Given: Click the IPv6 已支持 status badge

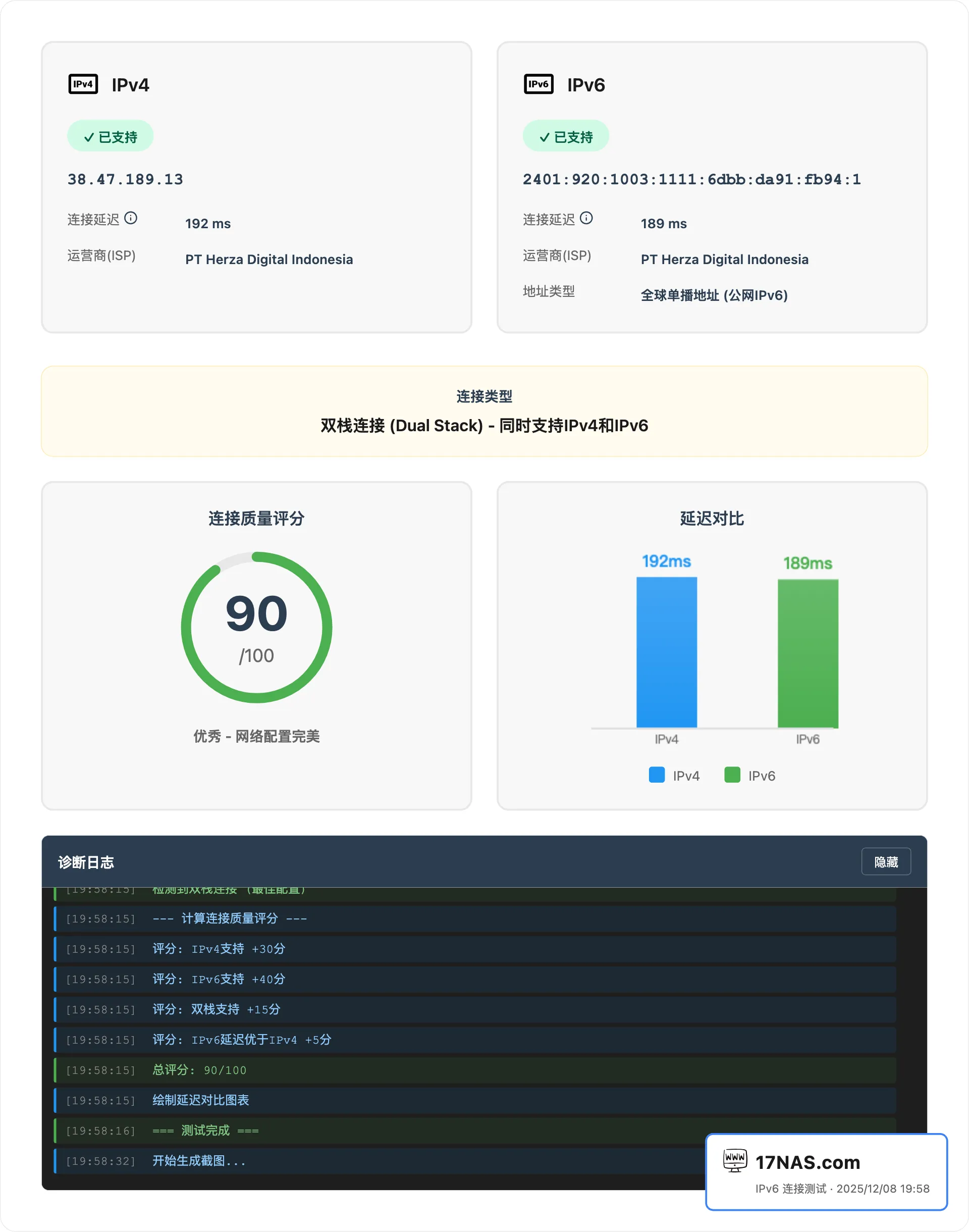Looking at the screenshot, I should pyautogui.click(x=566, y=136).
